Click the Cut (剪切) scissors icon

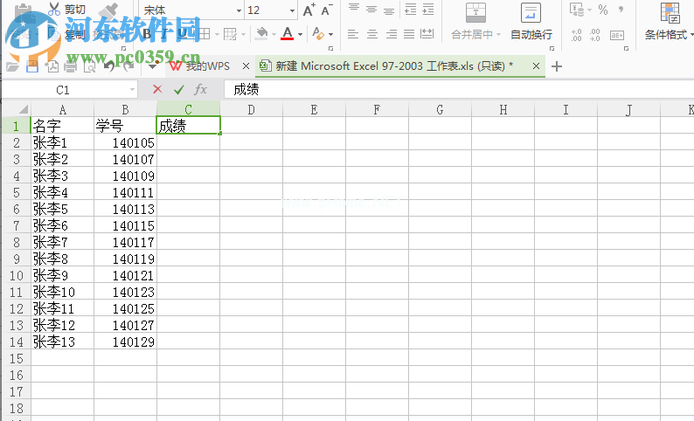pos(52,10)
